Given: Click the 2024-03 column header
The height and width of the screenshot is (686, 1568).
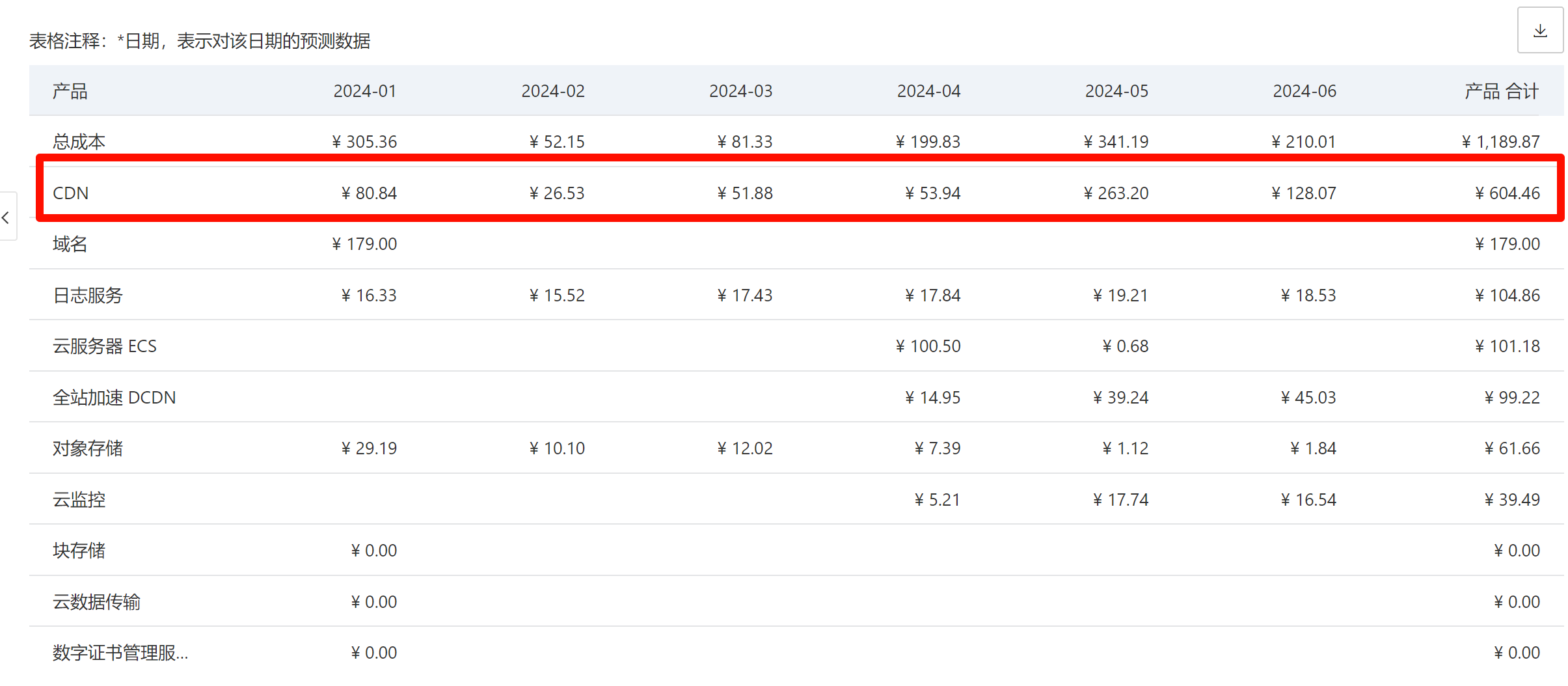Looking at the screenshot, I should point(740,91).
